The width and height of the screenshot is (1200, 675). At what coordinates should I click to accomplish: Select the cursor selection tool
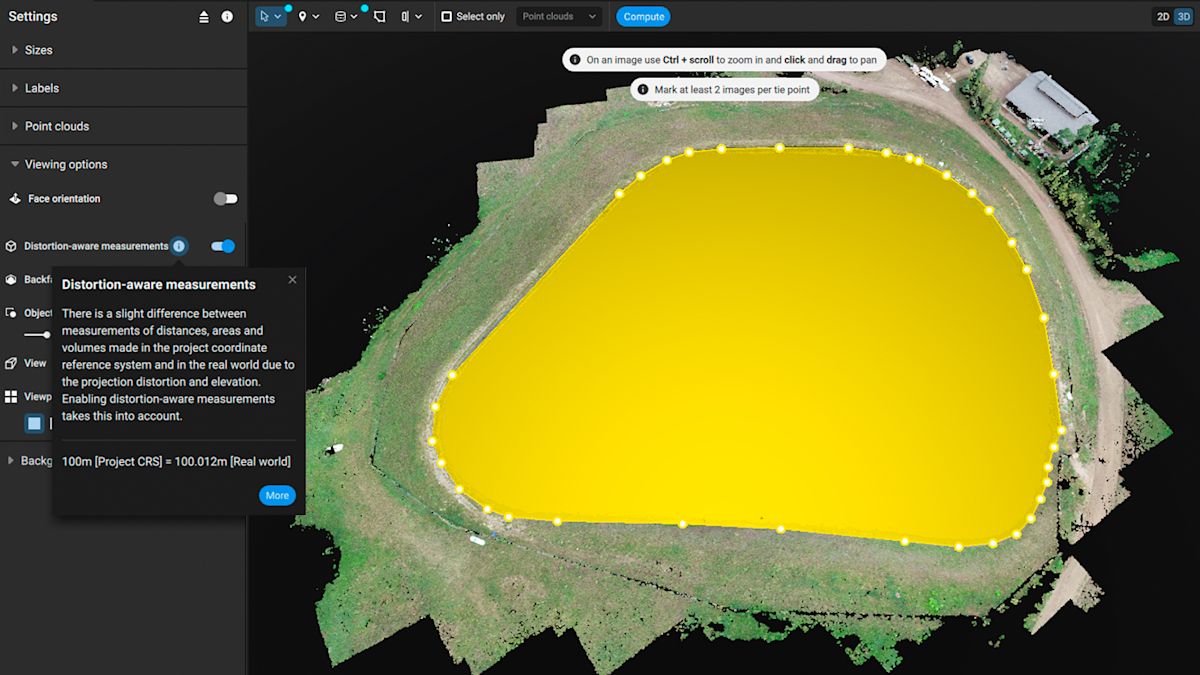click(x=265, y=16)
